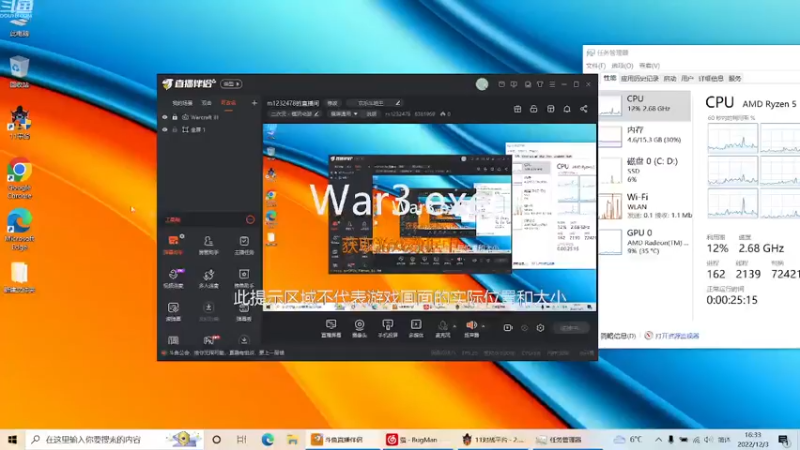The width and height of the screenshot is (800, 450).
Task: Open the hamburger menu in title bar
Action: tap(552, 84)
